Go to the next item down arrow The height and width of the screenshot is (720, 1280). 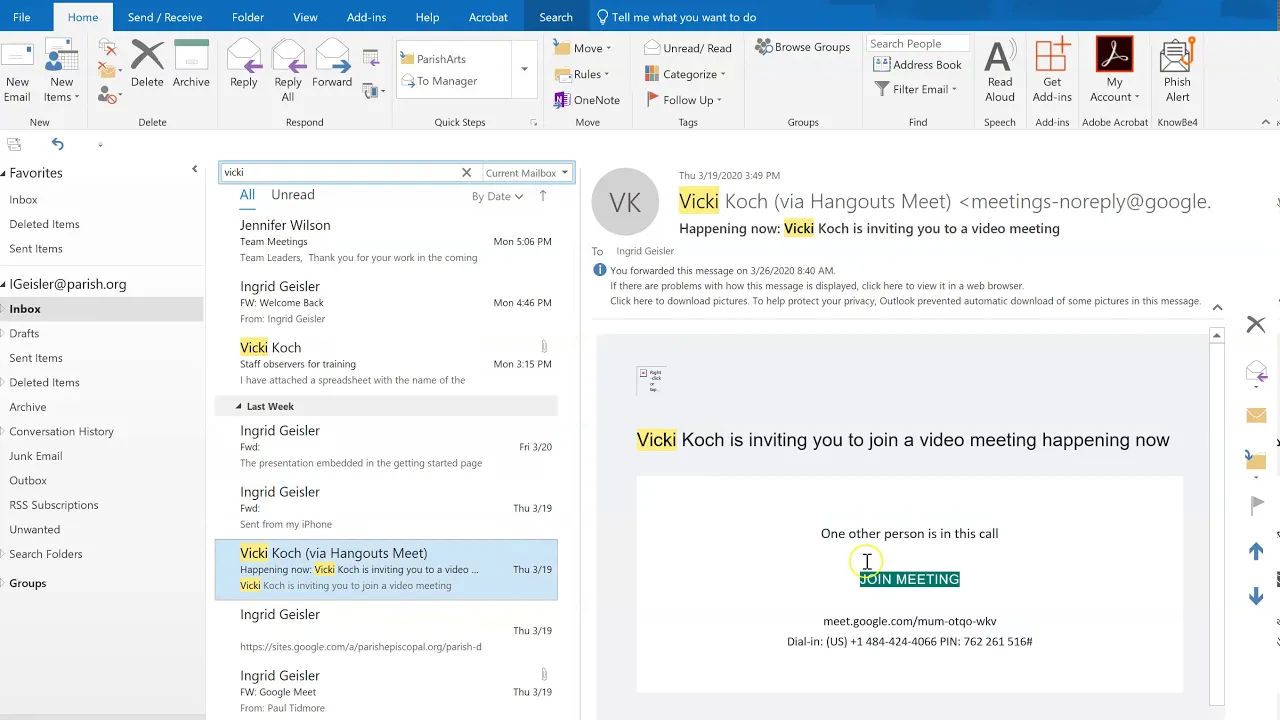pos(1256,597)
